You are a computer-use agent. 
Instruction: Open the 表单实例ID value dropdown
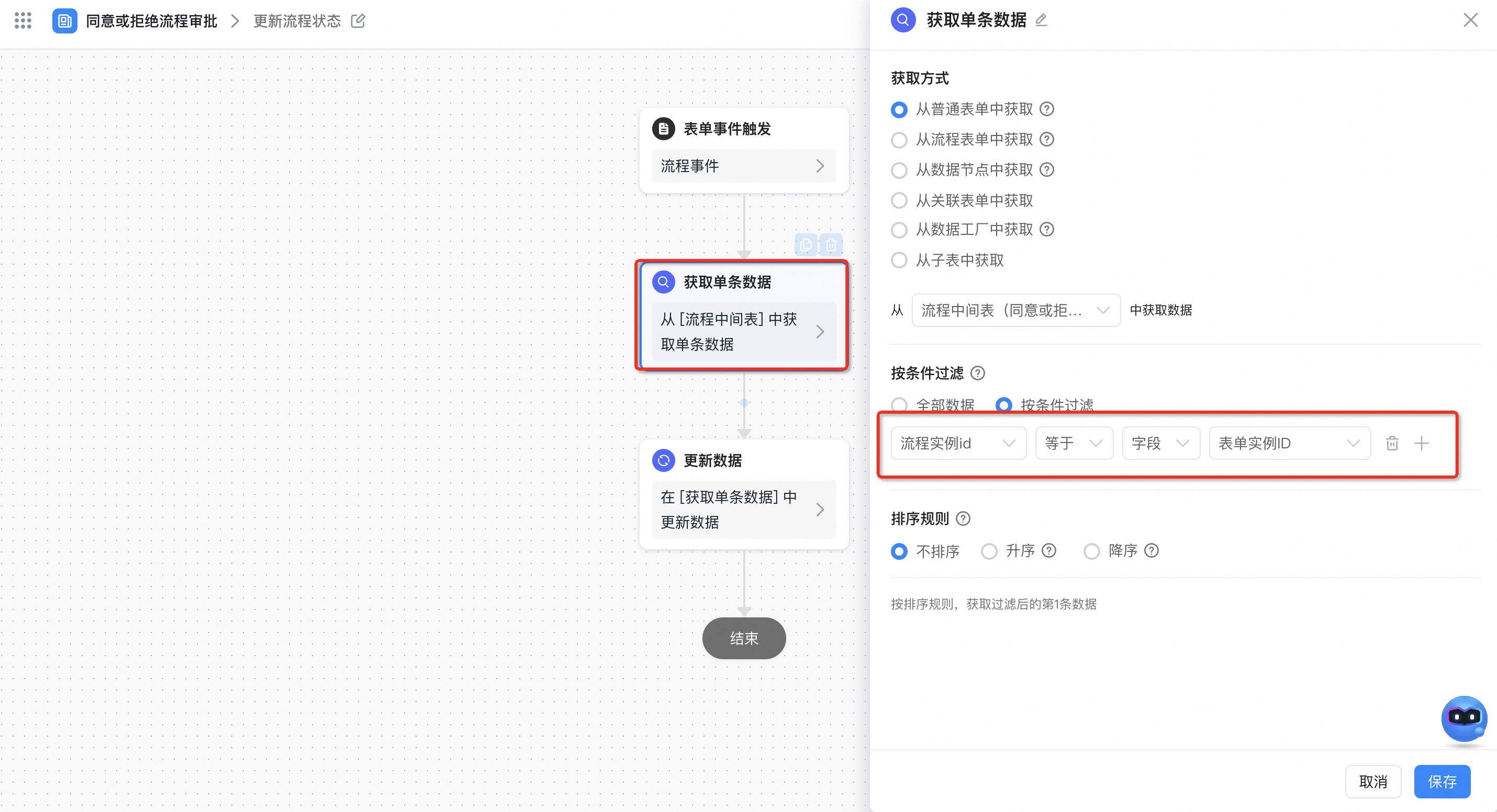tap(1290, 443)
